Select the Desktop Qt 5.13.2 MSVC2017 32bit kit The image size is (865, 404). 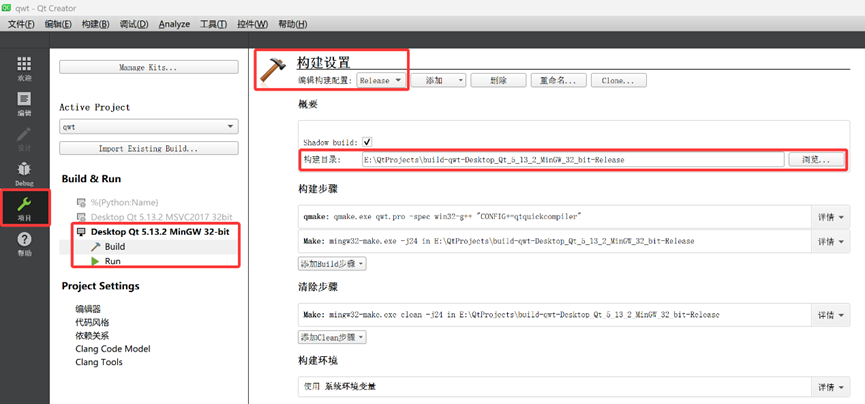(x=161, y=217)
